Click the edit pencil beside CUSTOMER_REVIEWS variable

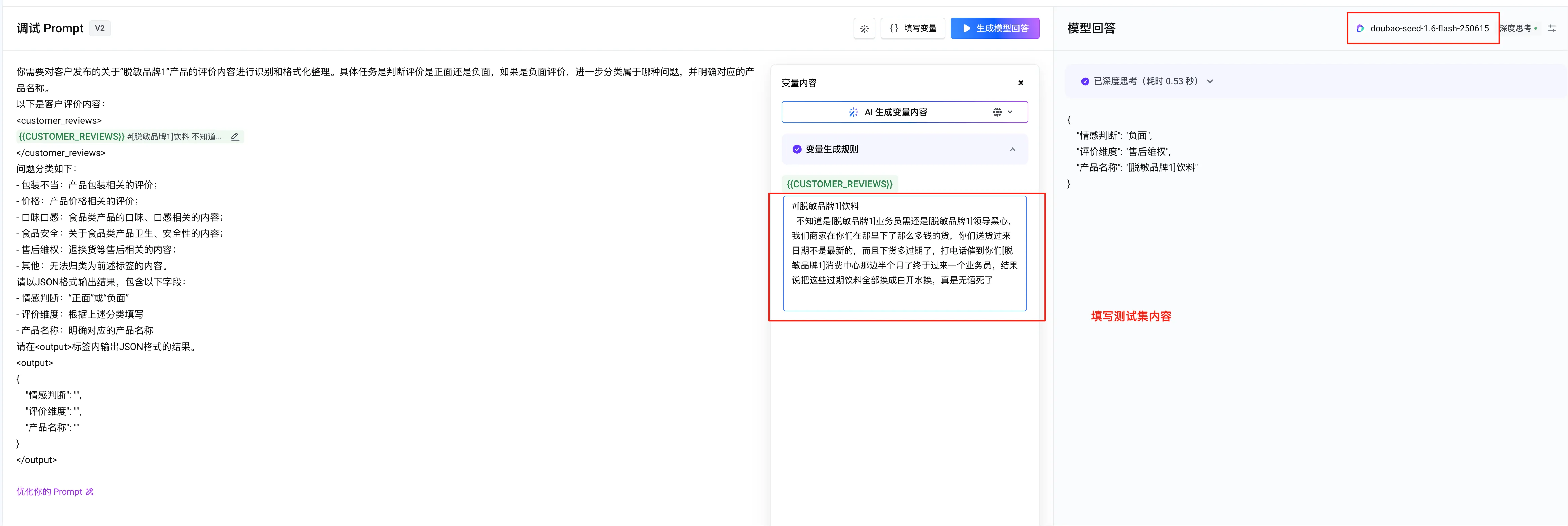[x=235, y=137]
